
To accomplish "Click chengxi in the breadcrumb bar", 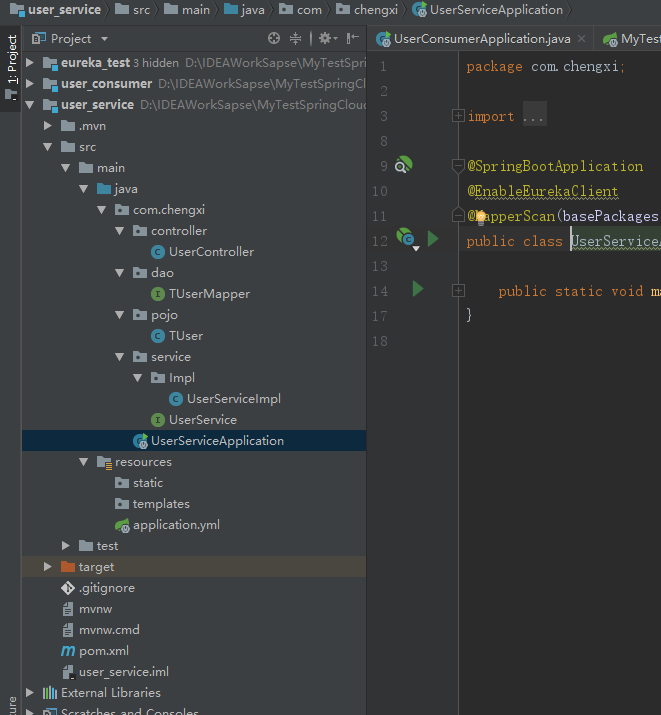I will click(x=367, y=10).
